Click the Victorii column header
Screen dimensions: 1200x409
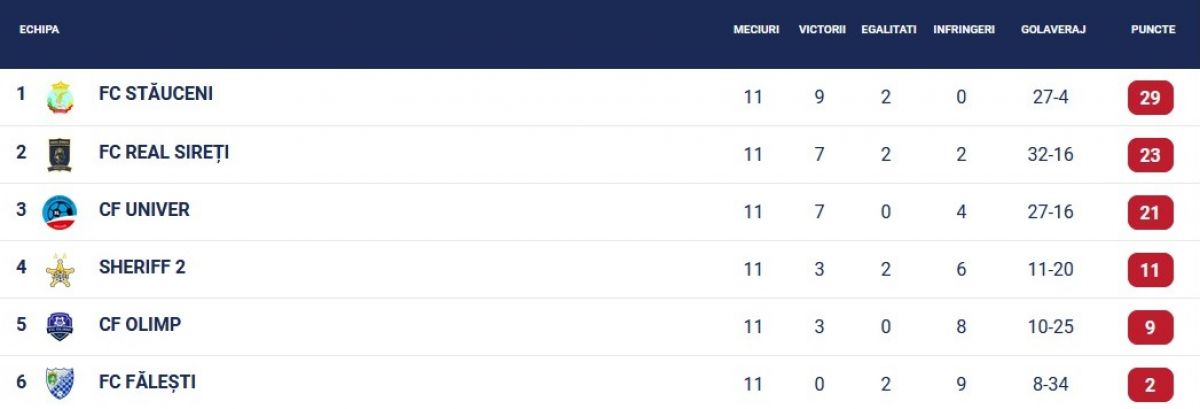pos(822,30)
